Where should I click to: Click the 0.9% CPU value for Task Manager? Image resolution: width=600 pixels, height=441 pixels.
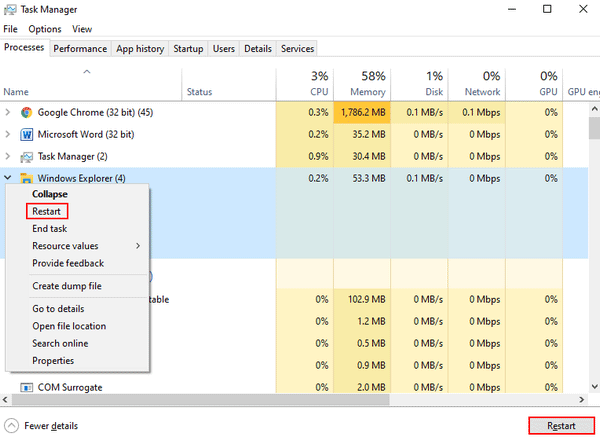click(318, 157)
